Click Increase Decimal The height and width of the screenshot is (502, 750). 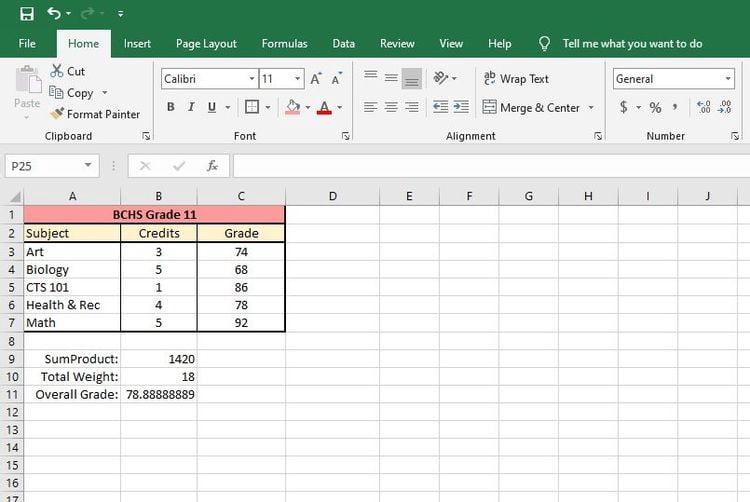click(704, 107)
